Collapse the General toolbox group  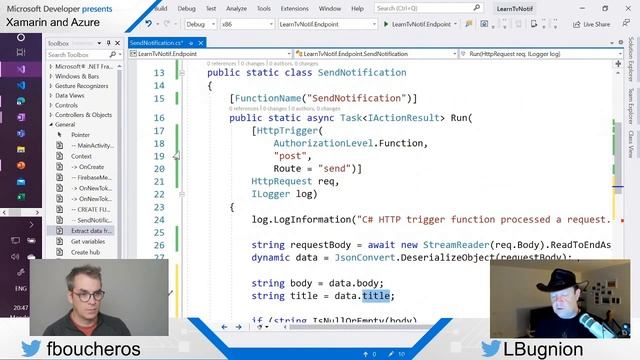51,124
